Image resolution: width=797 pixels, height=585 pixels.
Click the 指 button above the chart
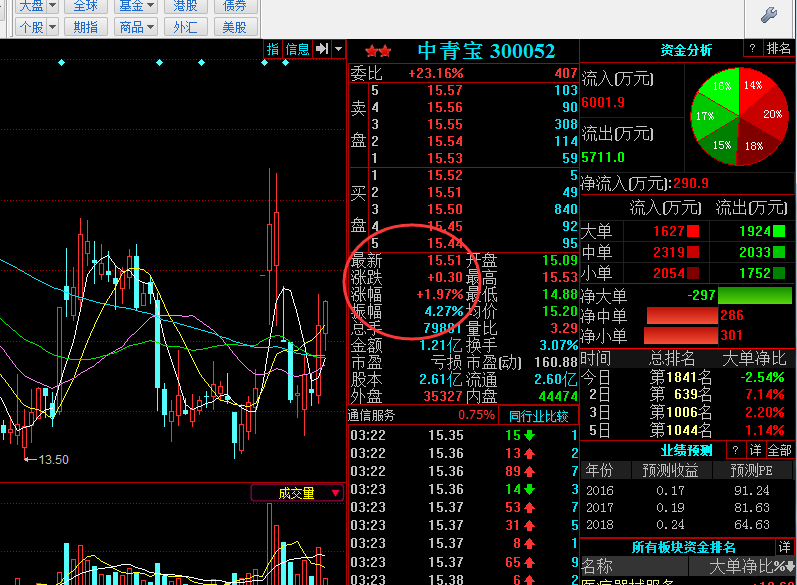pos(273,49)
